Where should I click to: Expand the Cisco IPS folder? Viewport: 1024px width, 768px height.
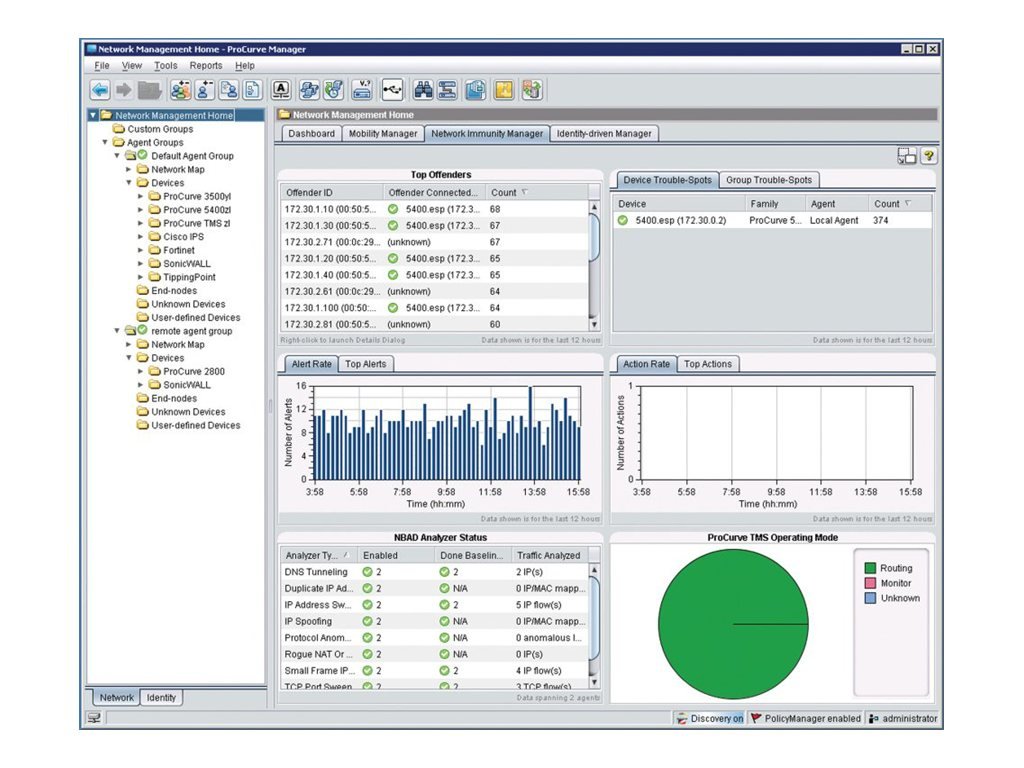tap(140, 236)
